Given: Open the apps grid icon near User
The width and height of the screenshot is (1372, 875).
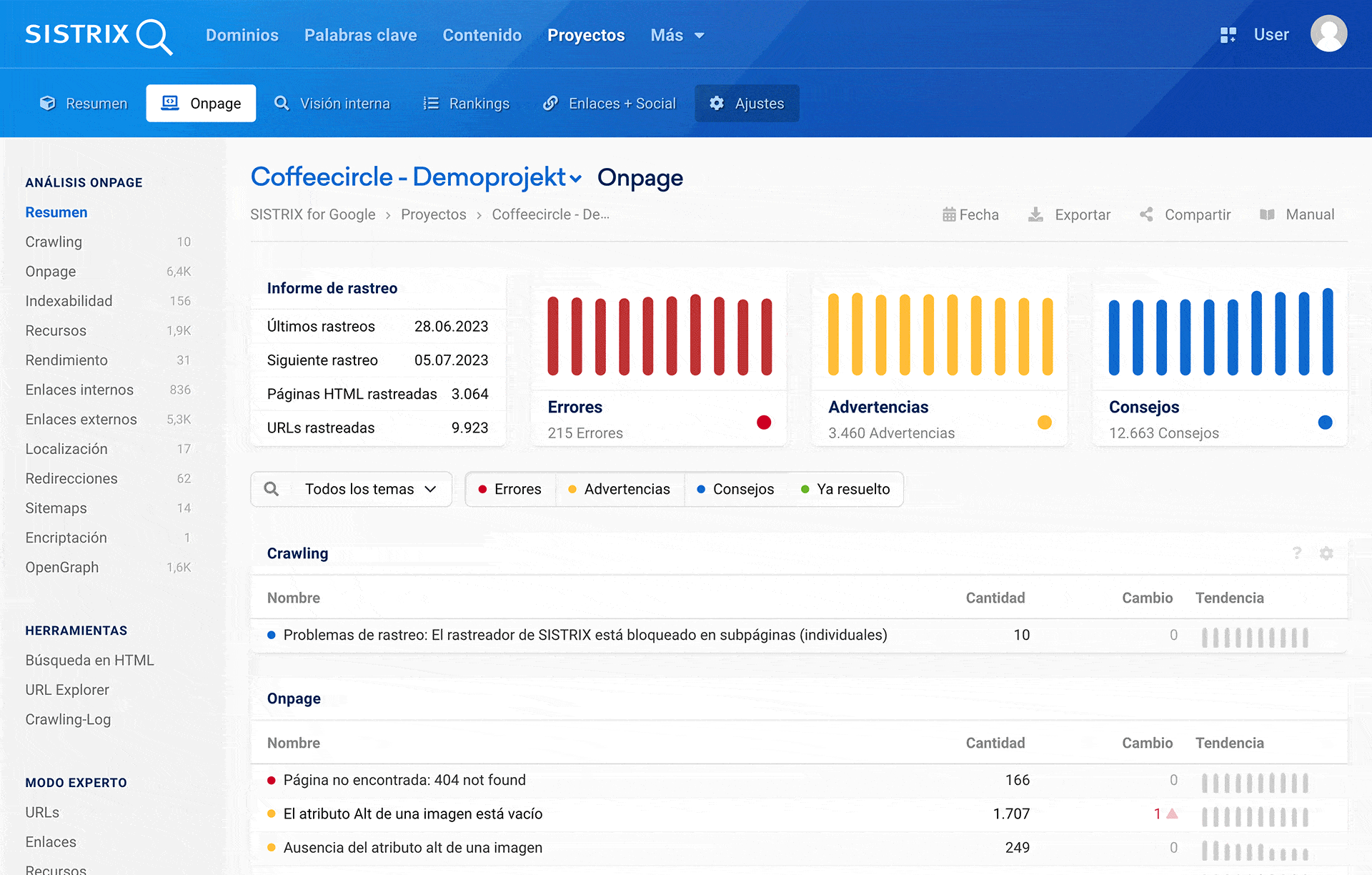Looking at the screenshot, I should (x=1228, y=35).
